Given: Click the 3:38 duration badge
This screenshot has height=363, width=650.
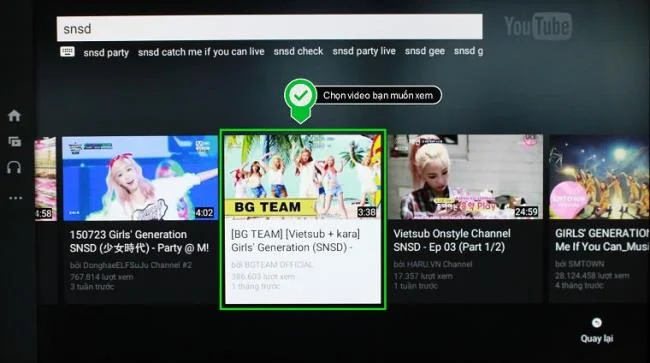Looking at the screenshot, I should 366,212.
